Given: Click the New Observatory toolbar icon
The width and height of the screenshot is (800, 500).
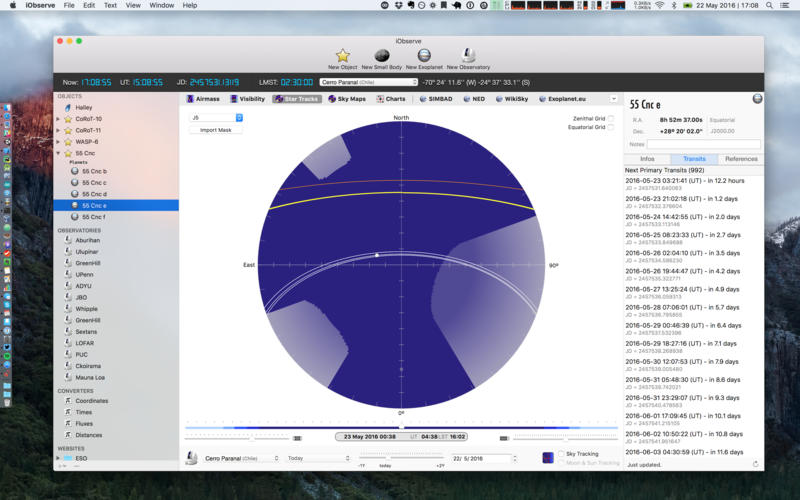Looking at the screenshot, I should [468, 56].
